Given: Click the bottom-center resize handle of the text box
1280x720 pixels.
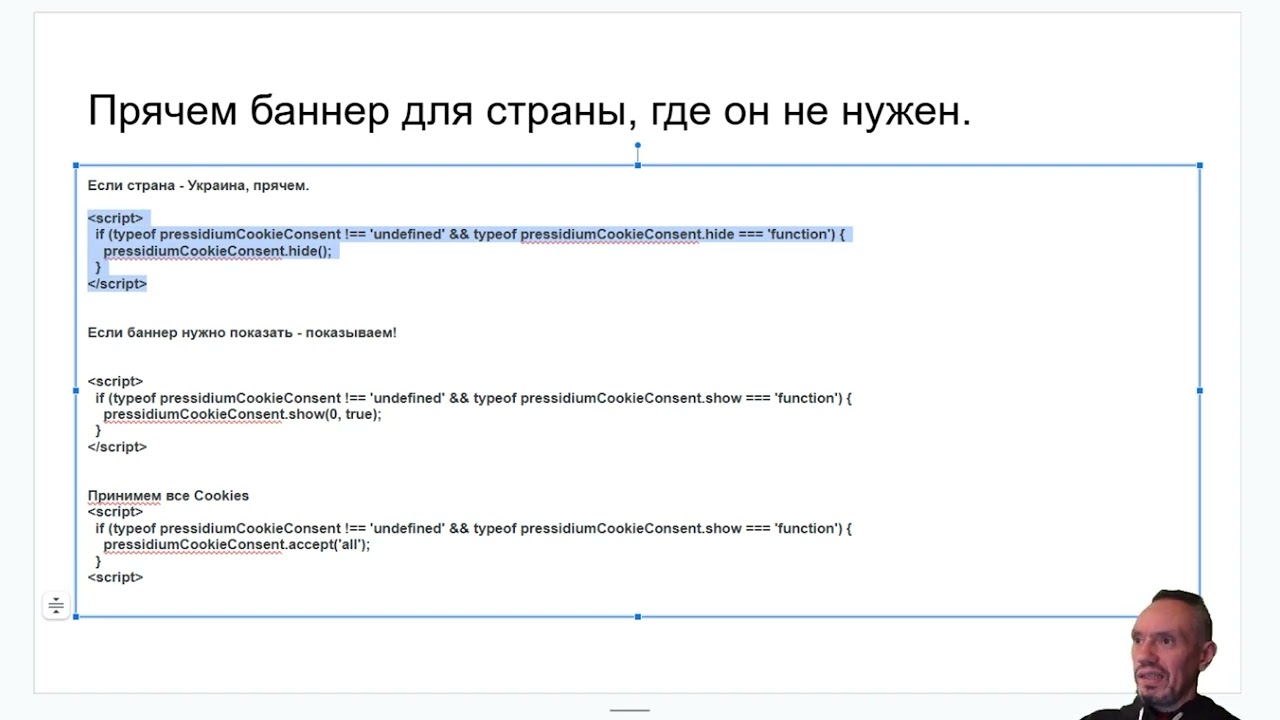Looking at the screenshot, I should pyautogui.click(x=638, y=617).
